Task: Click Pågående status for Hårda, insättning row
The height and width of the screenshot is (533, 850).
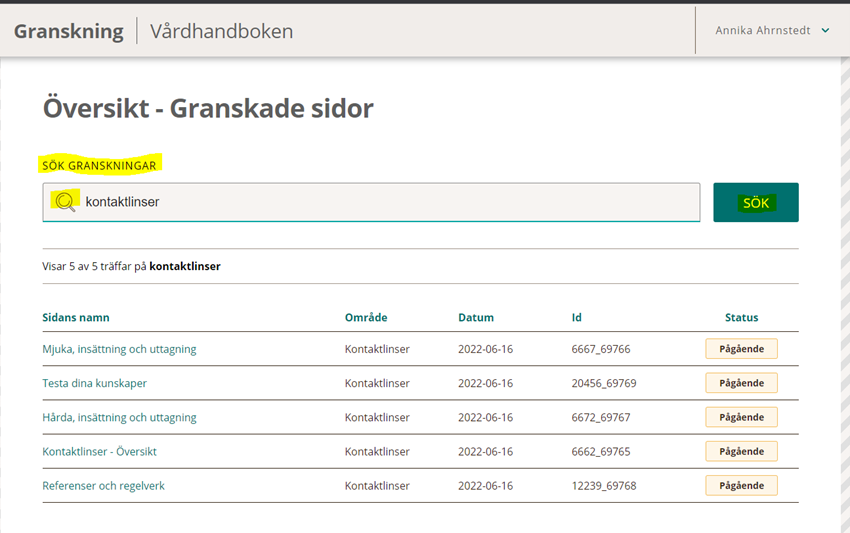Action: click(x=741, y=417)
